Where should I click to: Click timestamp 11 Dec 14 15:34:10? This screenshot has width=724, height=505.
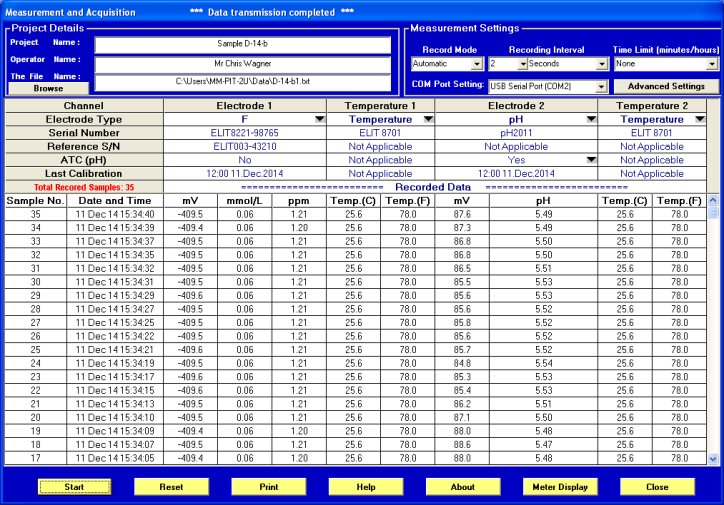tap(115, 417)
